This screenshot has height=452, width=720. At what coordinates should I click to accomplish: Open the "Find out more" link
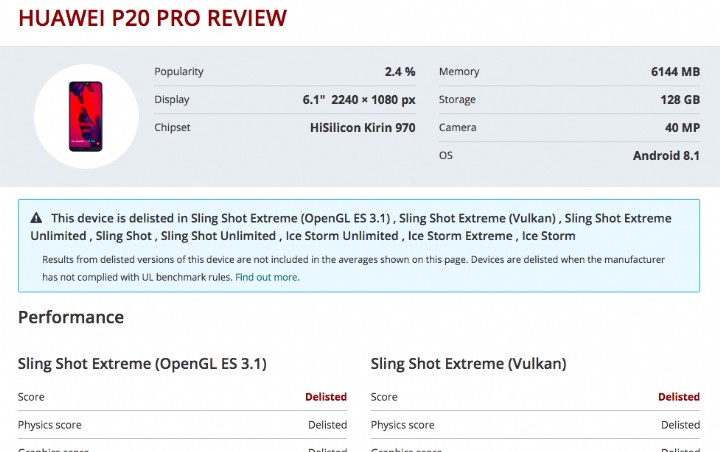point(267,277)
